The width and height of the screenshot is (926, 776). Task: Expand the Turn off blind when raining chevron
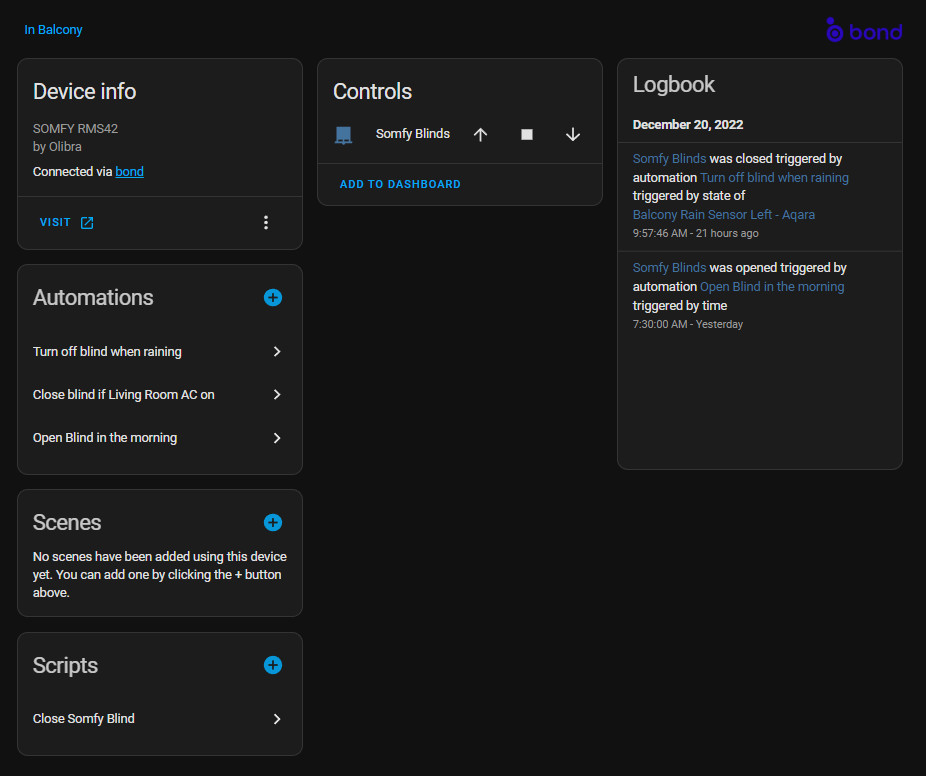[277, 352]
